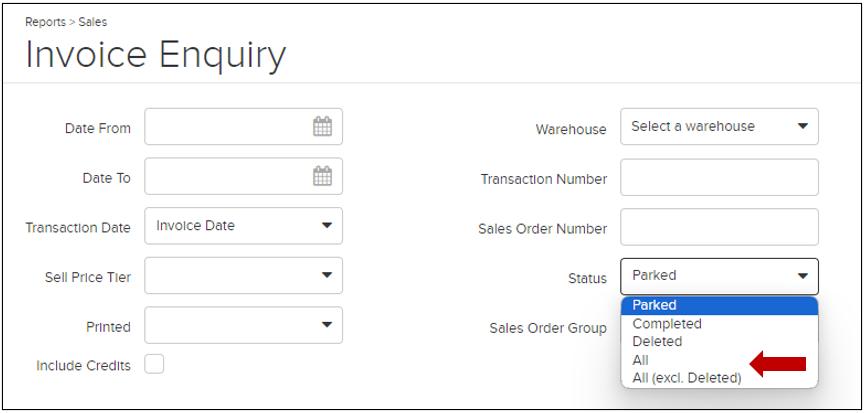Image resolution: width=866 pixels, height=413 pixels.
Task: Focus the Transaction Number field
Action: tap(719, 177)
